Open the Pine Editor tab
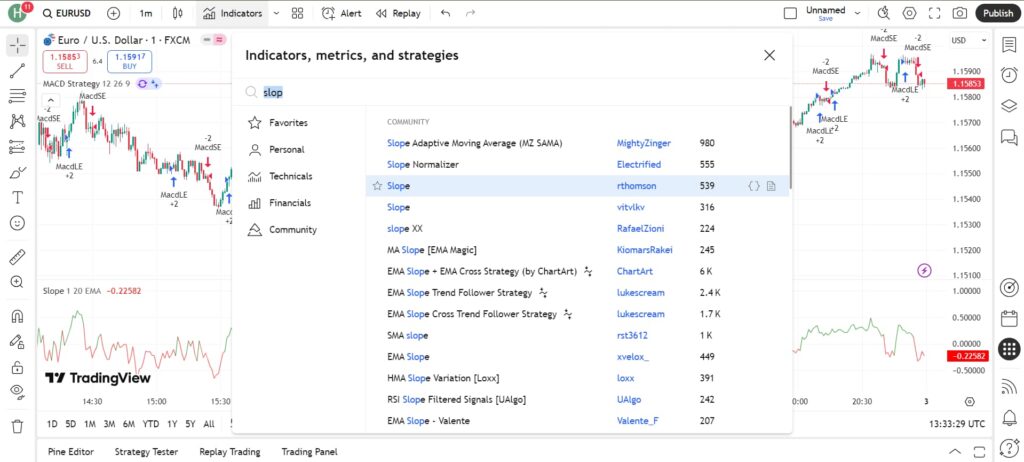Screen dimensions: 1024x462 point(71,452)
